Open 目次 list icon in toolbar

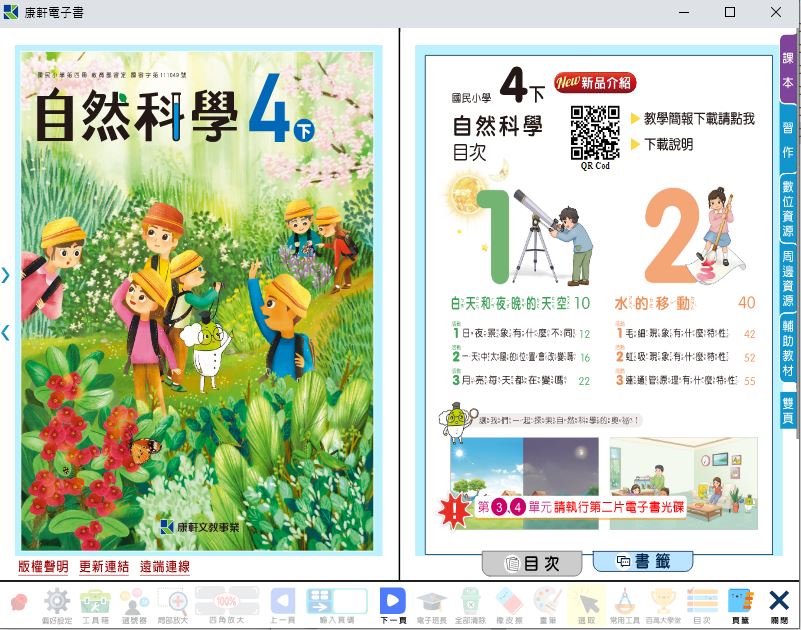point(702,606)
